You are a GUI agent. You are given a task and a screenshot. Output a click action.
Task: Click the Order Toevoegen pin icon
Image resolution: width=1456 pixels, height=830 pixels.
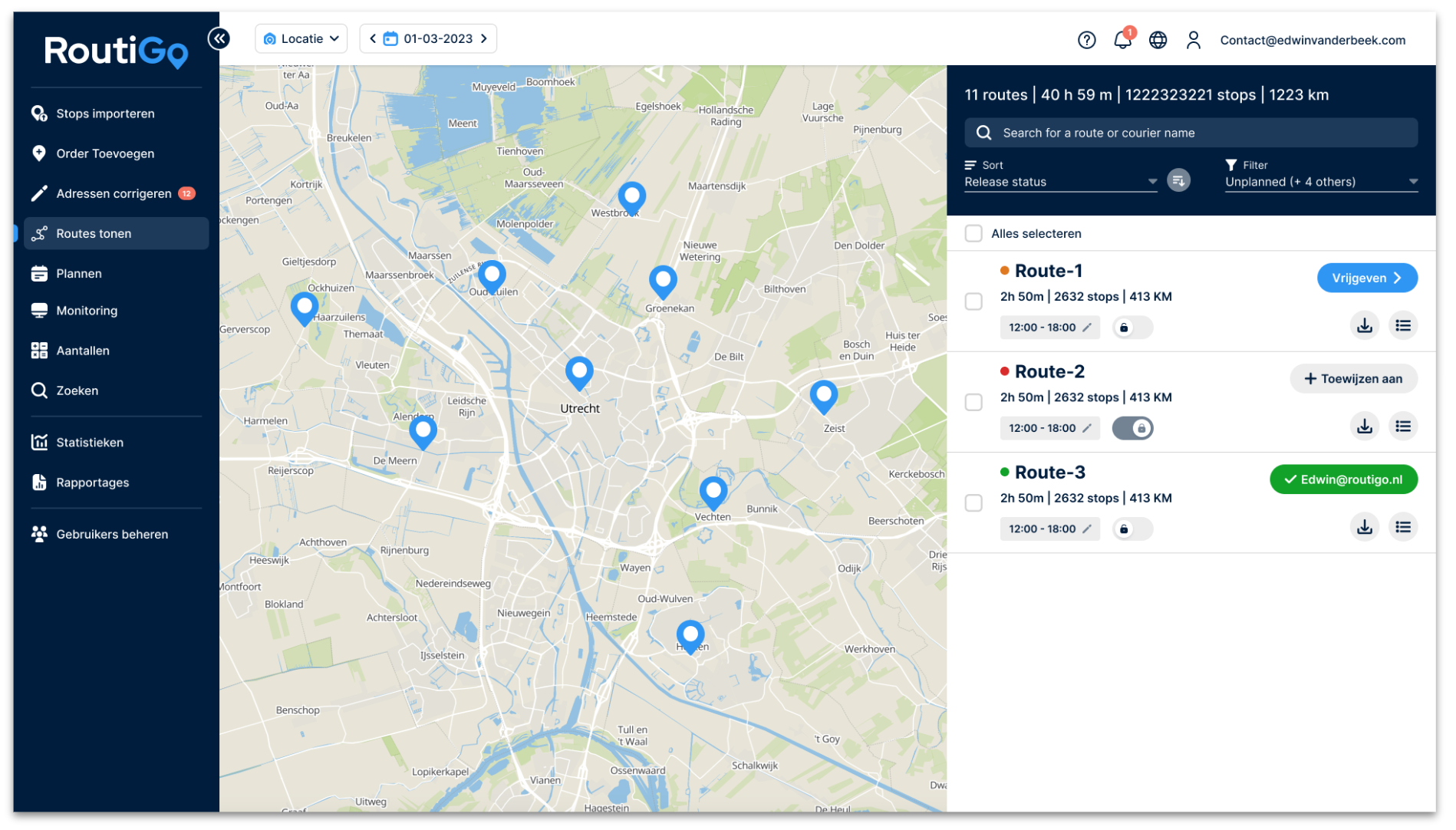tap(39, 153)
